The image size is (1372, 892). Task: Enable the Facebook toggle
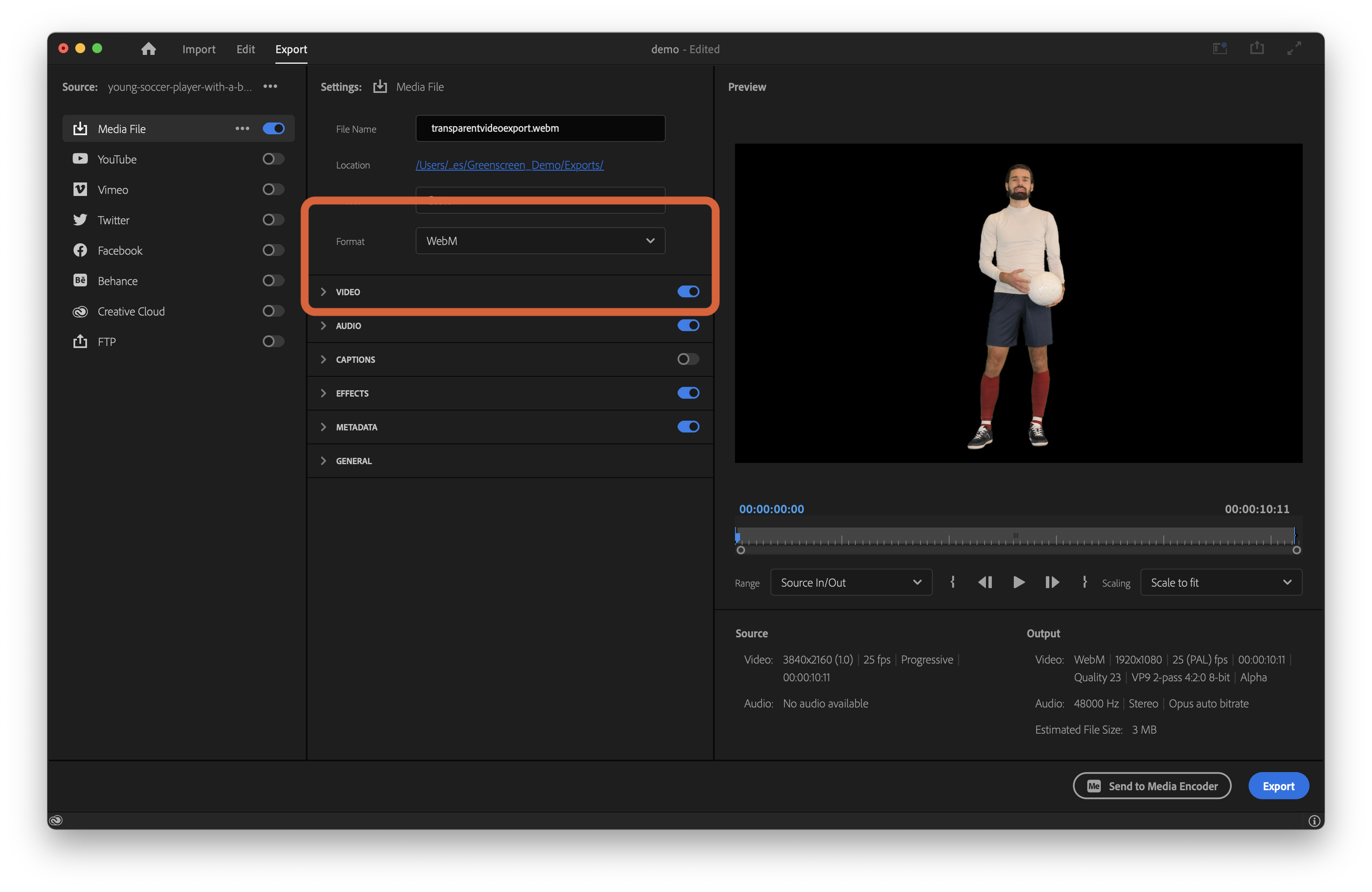click(274, 250)
